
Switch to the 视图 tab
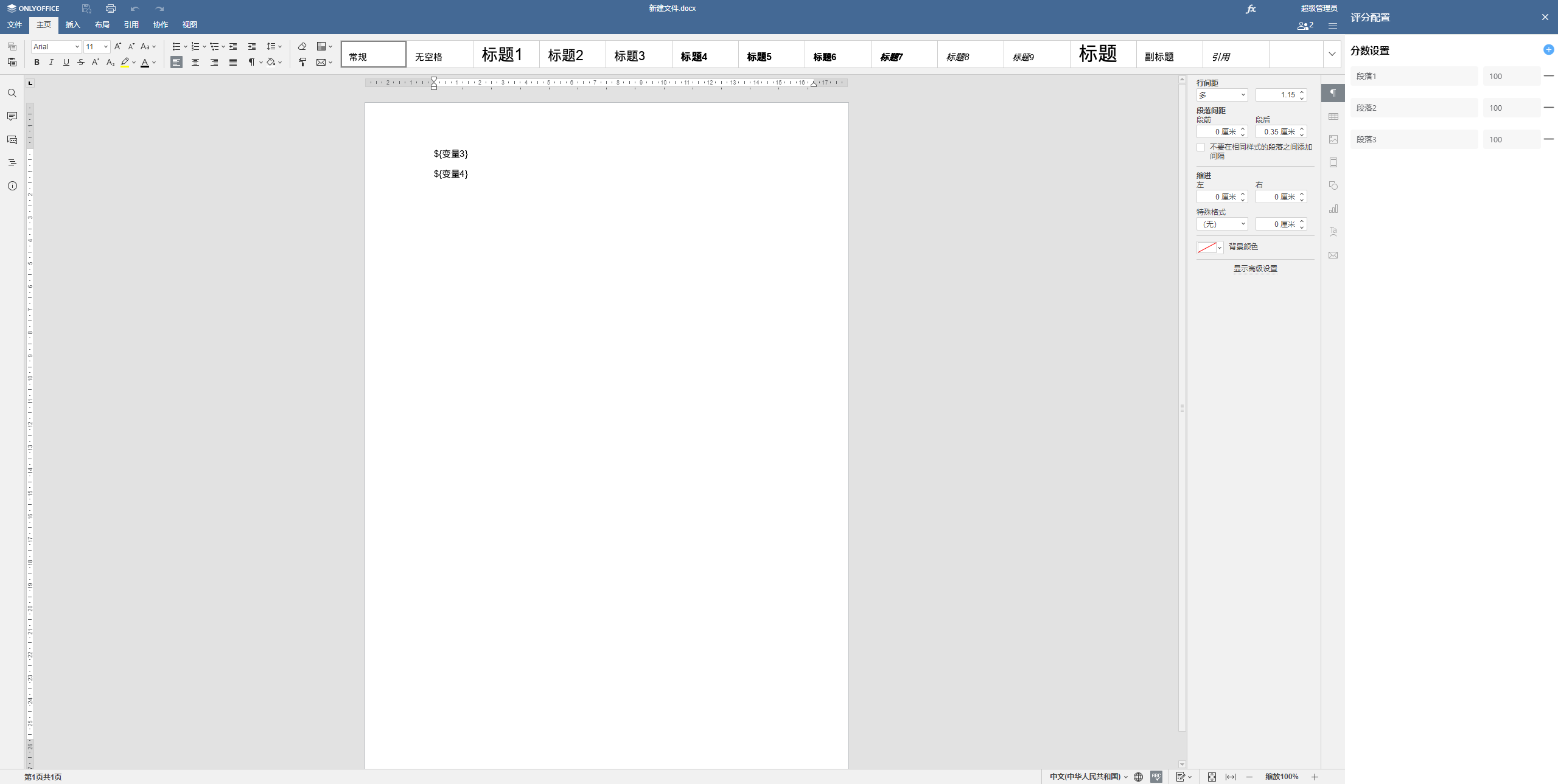190,25
